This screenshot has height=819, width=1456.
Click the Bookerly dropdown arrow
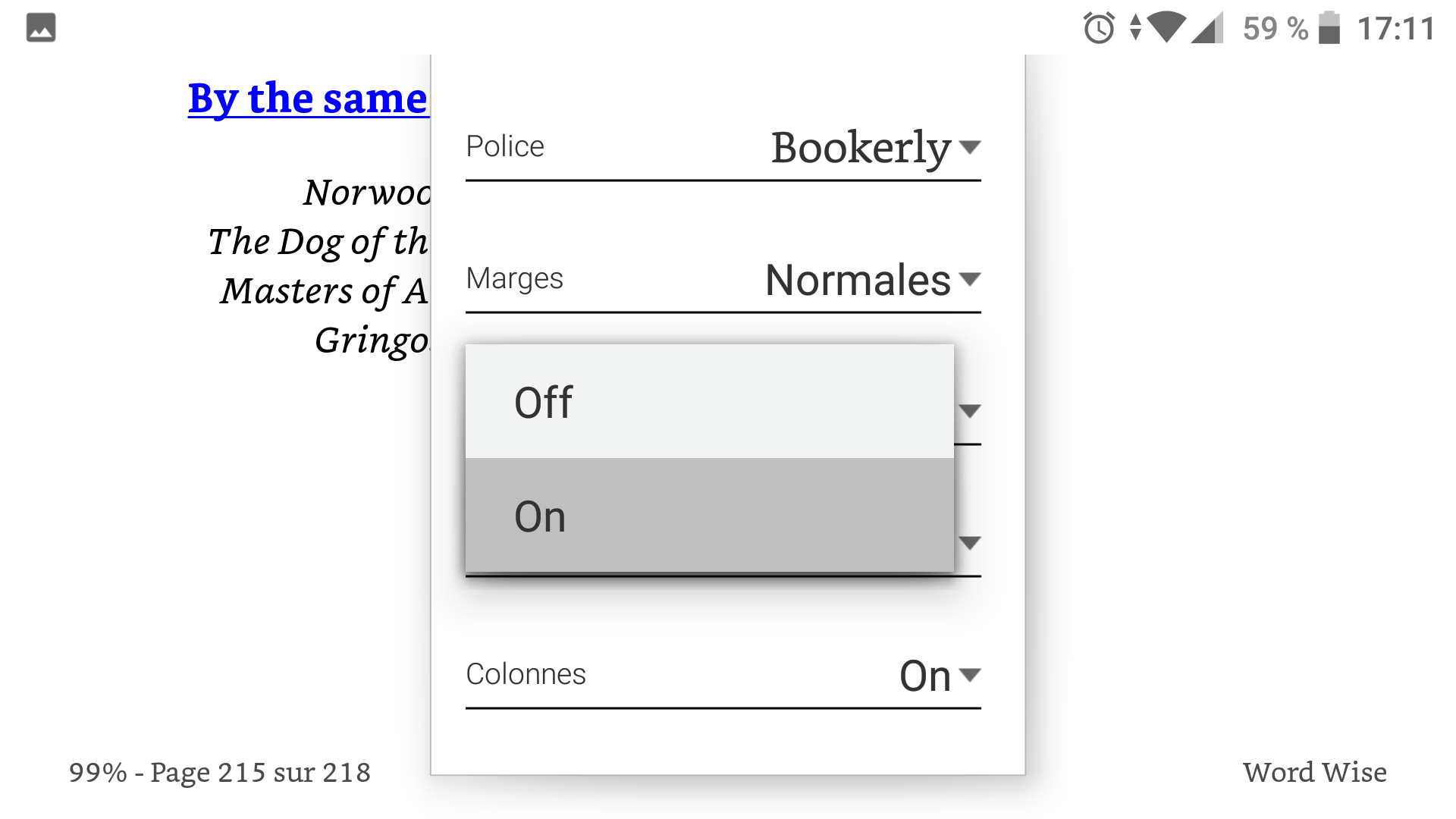[969, 149]
